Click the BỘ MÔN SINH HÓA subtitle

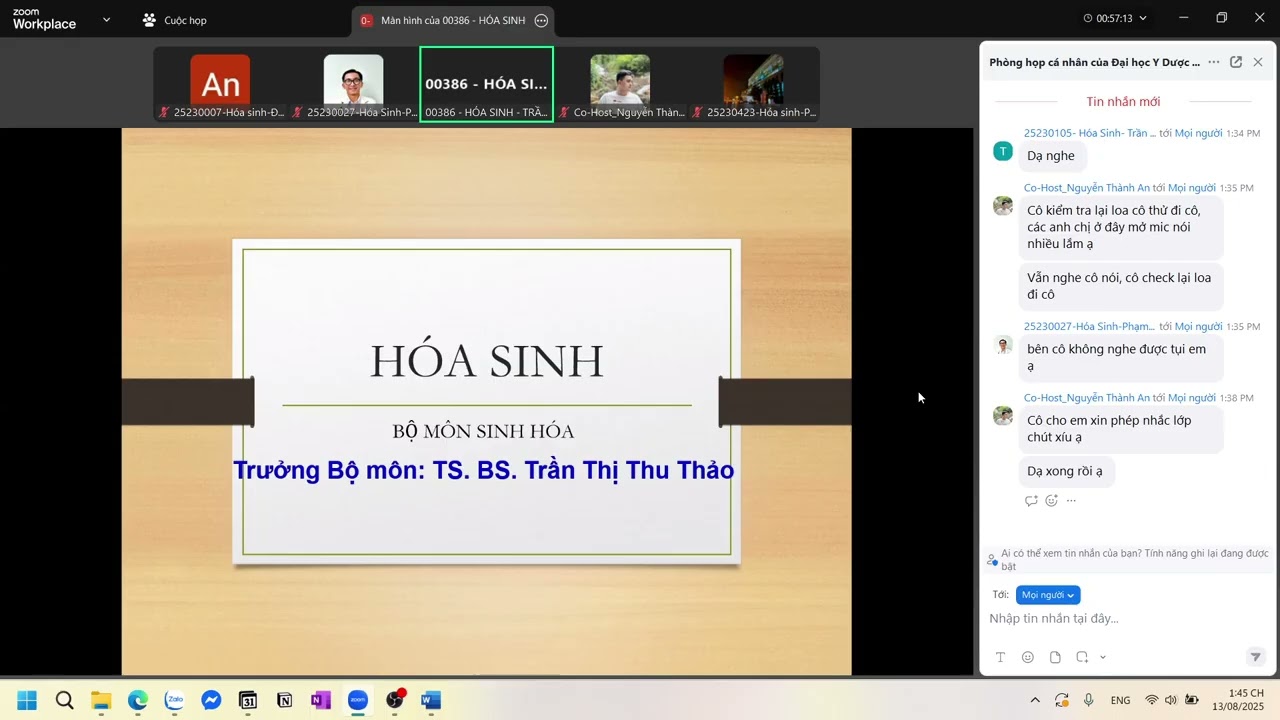(483, 432)
